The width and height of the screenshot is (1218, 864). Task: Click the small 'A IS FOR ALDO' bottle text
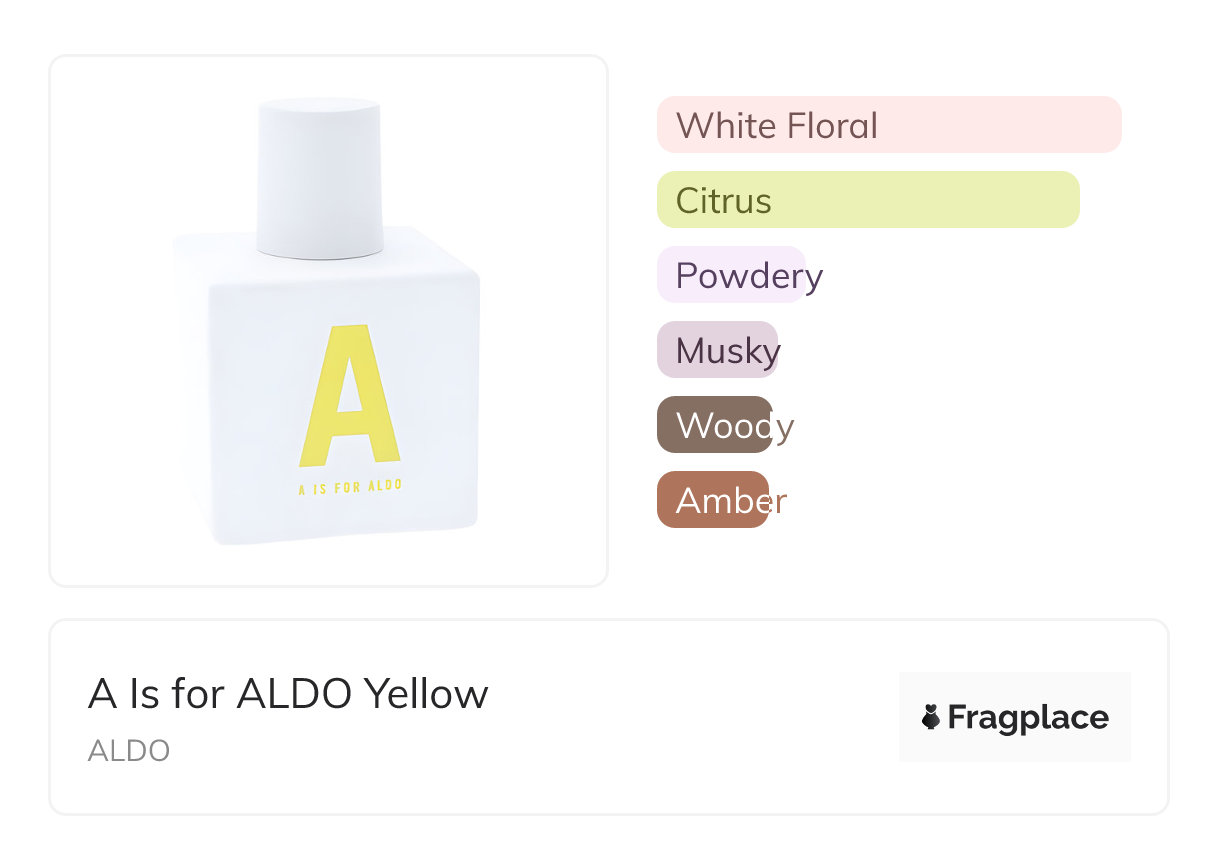tap(350, 487)
